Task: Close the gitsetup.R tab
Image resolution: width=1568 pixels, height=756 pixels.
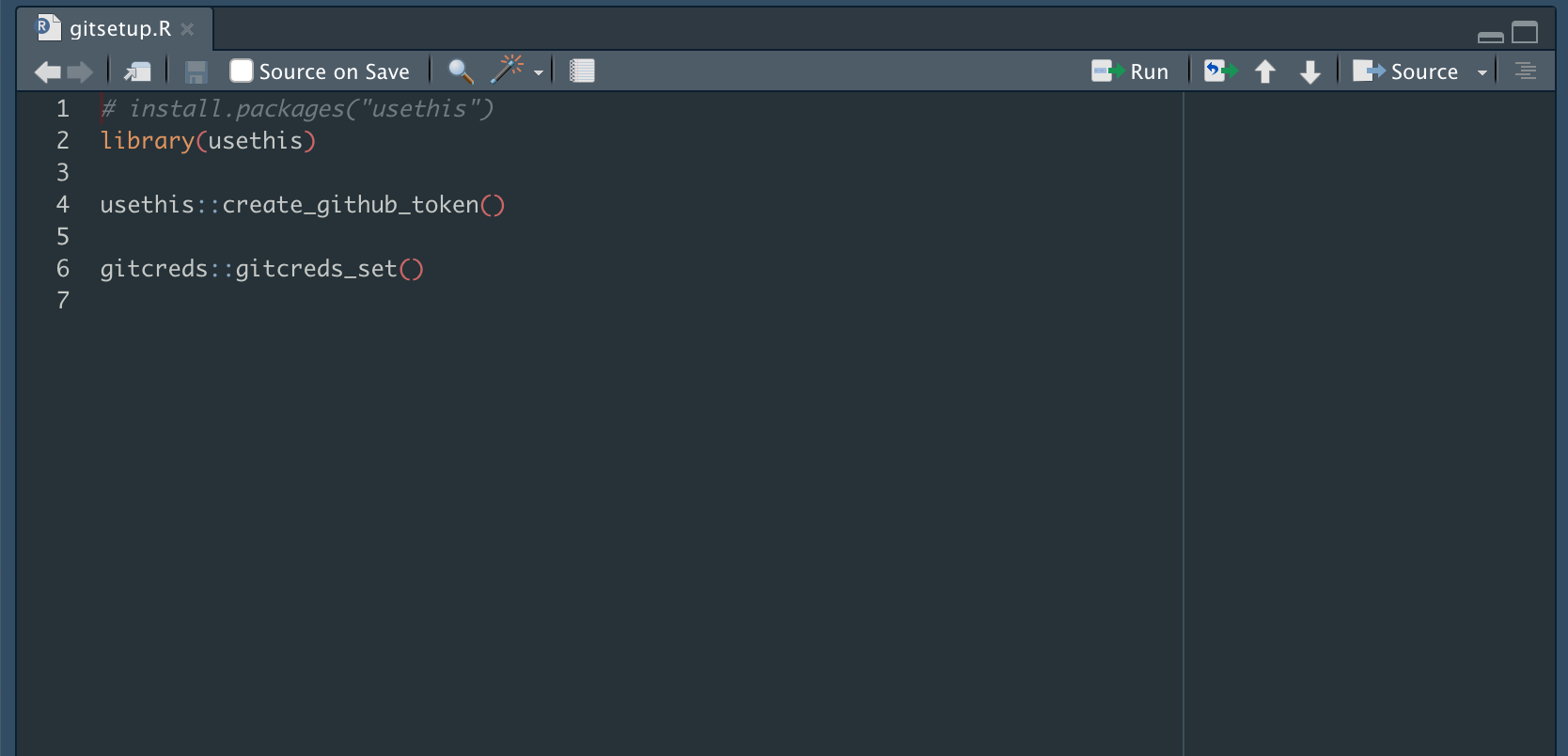Action: click(188, 29)
